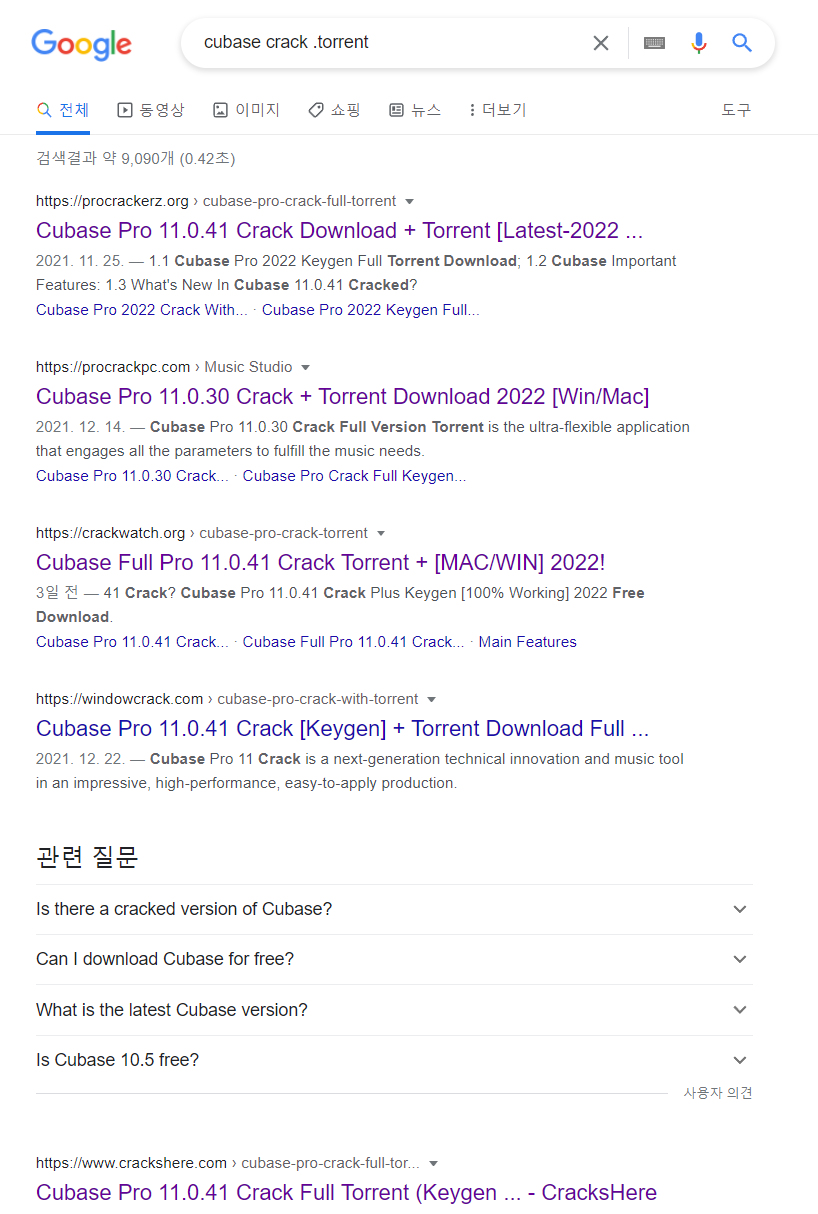This screenshot has width=818, height=1214.
Task: Click the https://windowcrack.com URL text
Action: pos(119,699)
